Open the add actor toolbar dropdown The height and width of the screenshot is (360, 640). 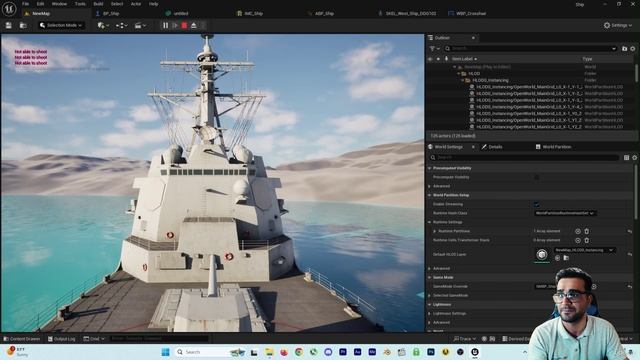(103, 25)
